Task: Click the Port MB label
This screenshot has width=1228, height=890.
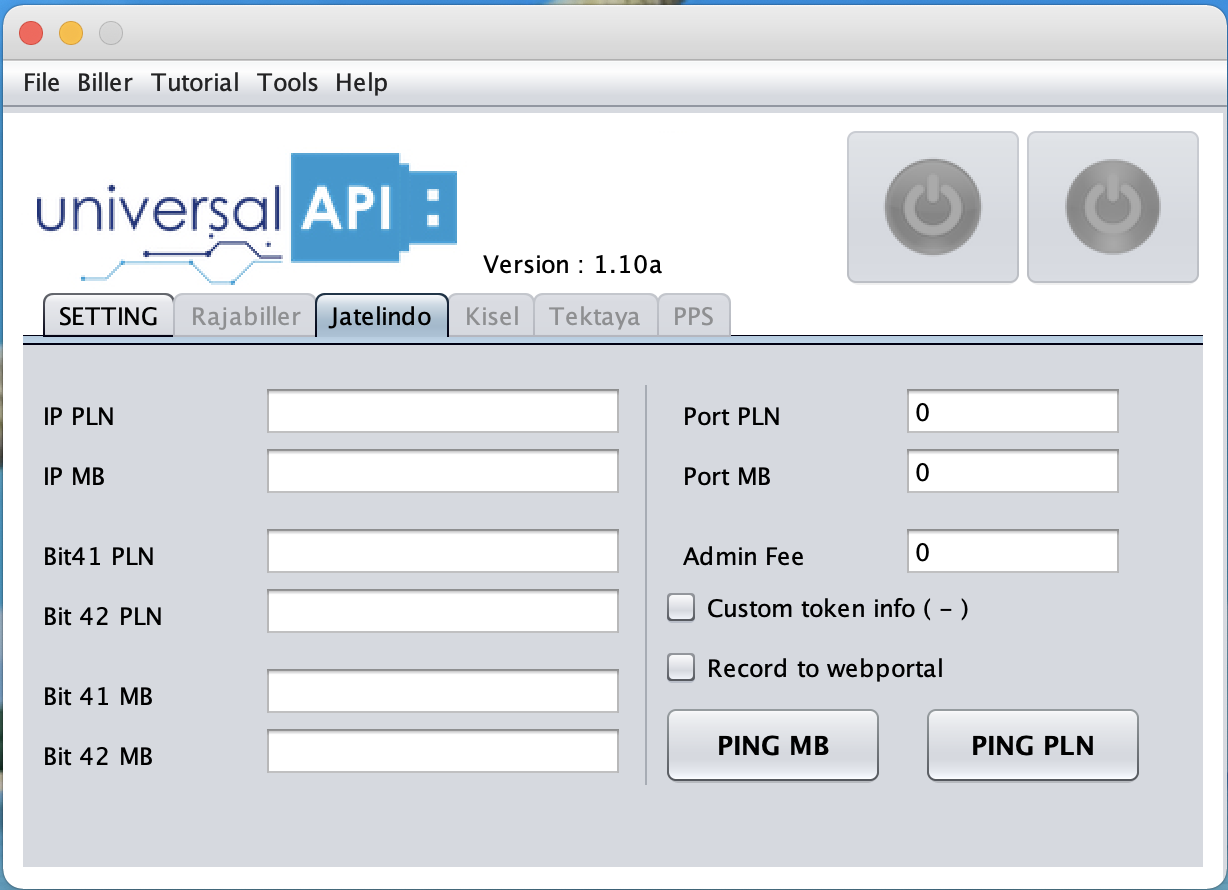Action: pos(727,477)
